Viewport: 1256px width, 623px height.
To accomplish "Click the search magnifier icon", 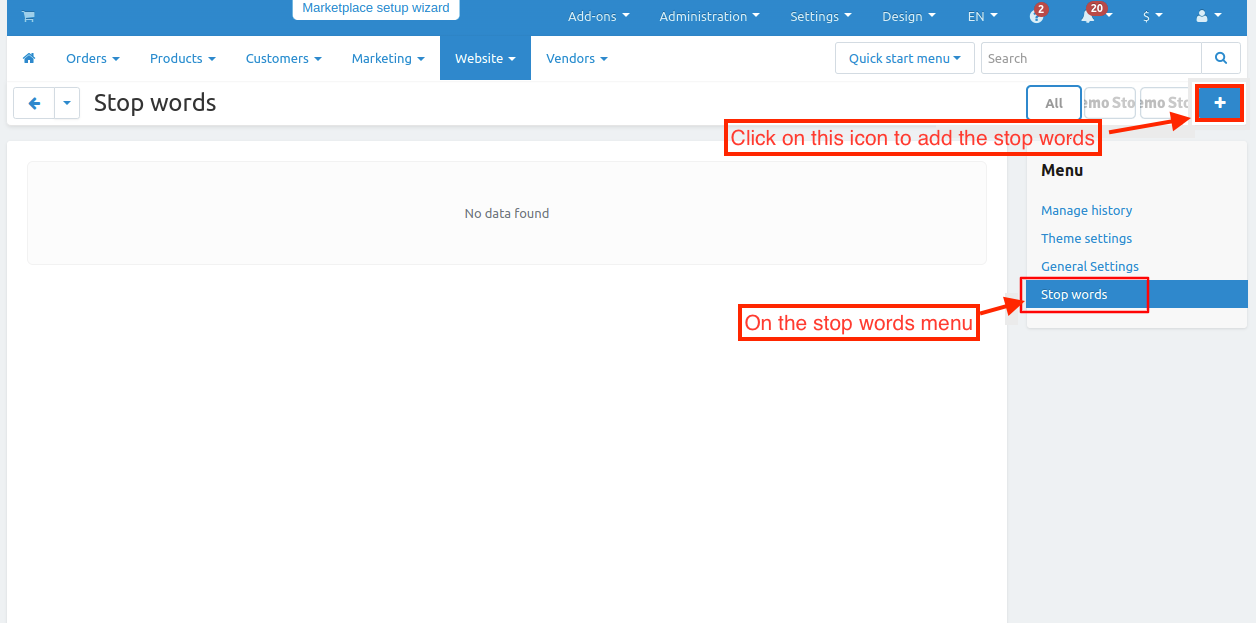I will [x=1220, y=58].
